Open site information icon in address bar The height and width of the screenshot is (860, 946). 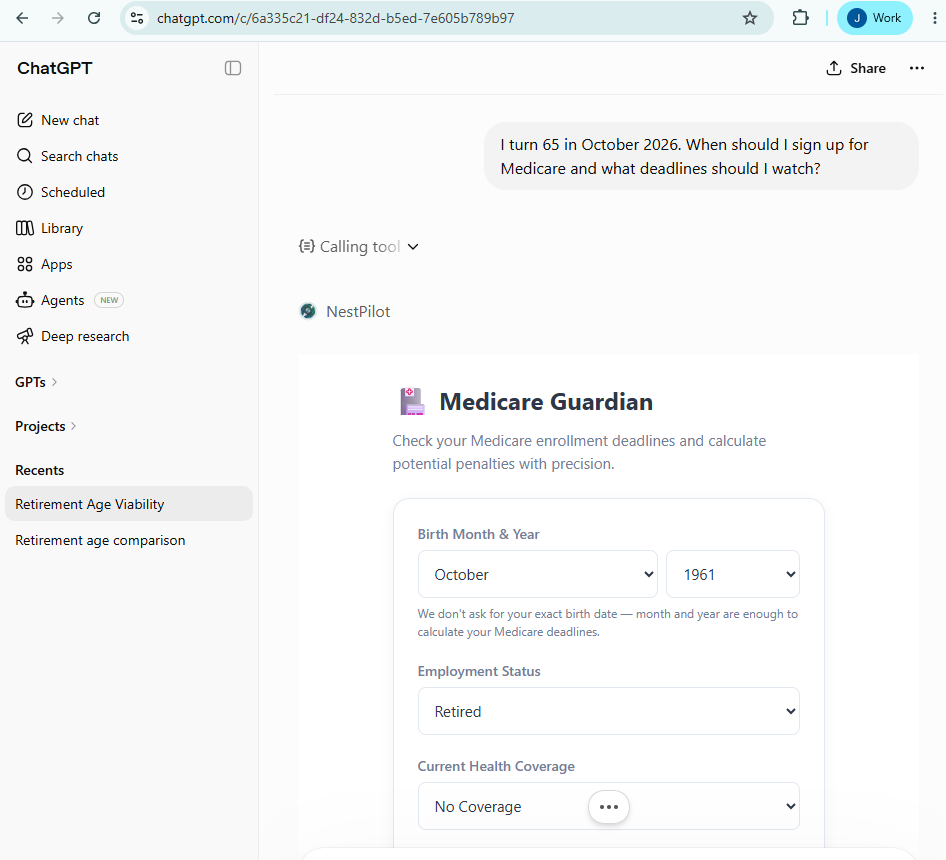[138, 18]
